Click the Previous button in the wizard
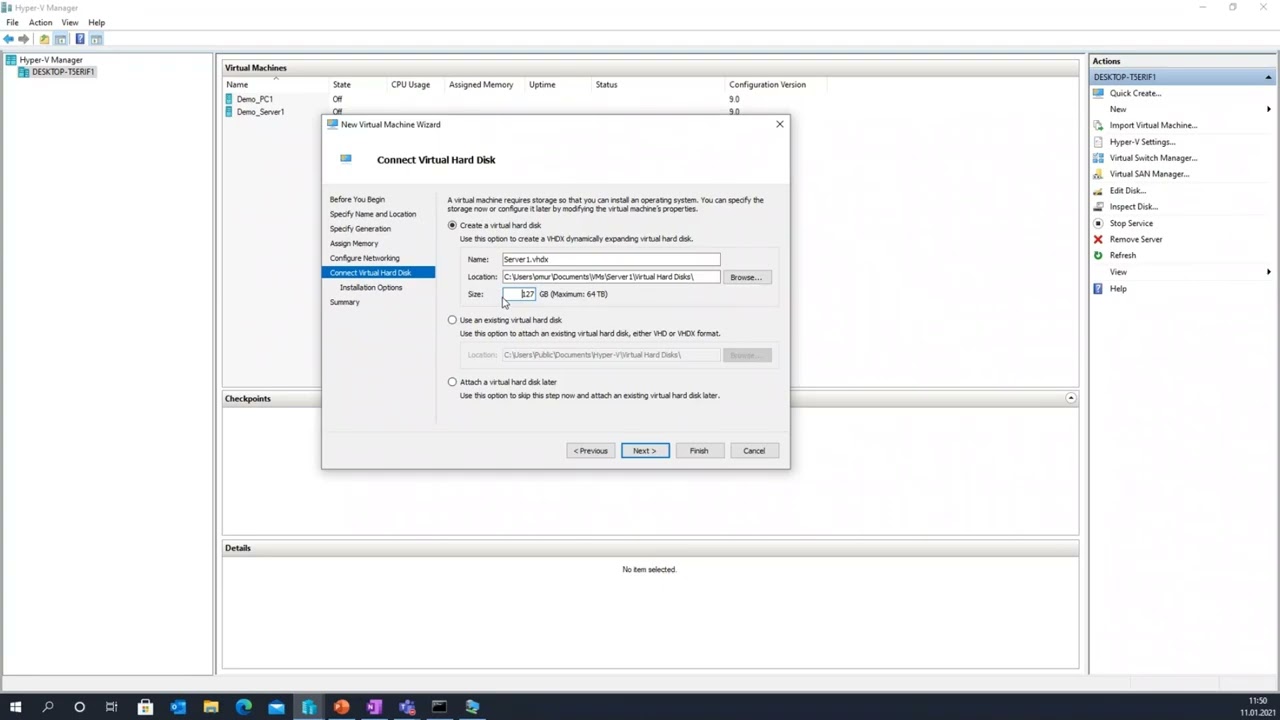Screen dimensions: 1280x720 pos(590,451)
